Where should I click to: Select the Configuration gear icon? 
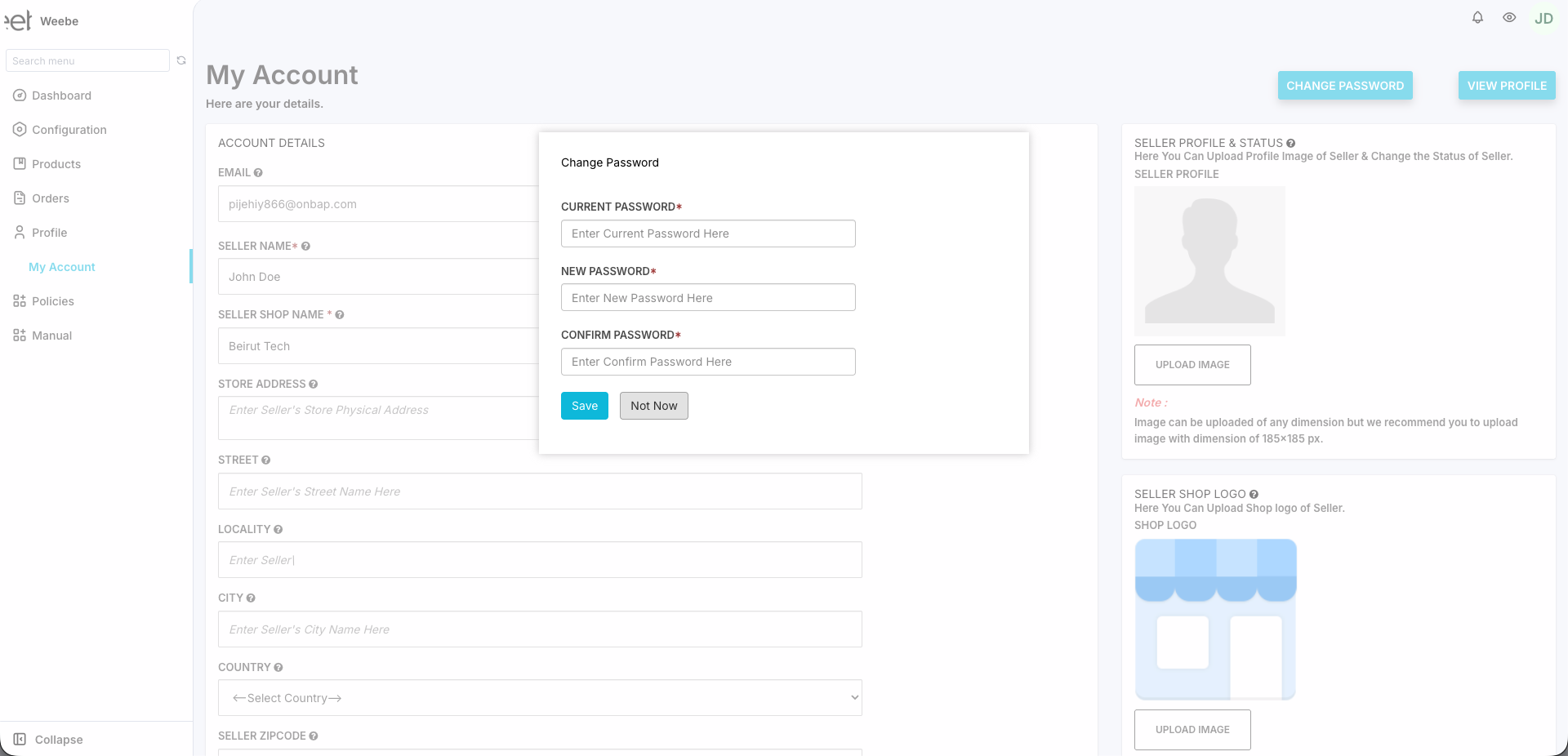coord(19,129)
